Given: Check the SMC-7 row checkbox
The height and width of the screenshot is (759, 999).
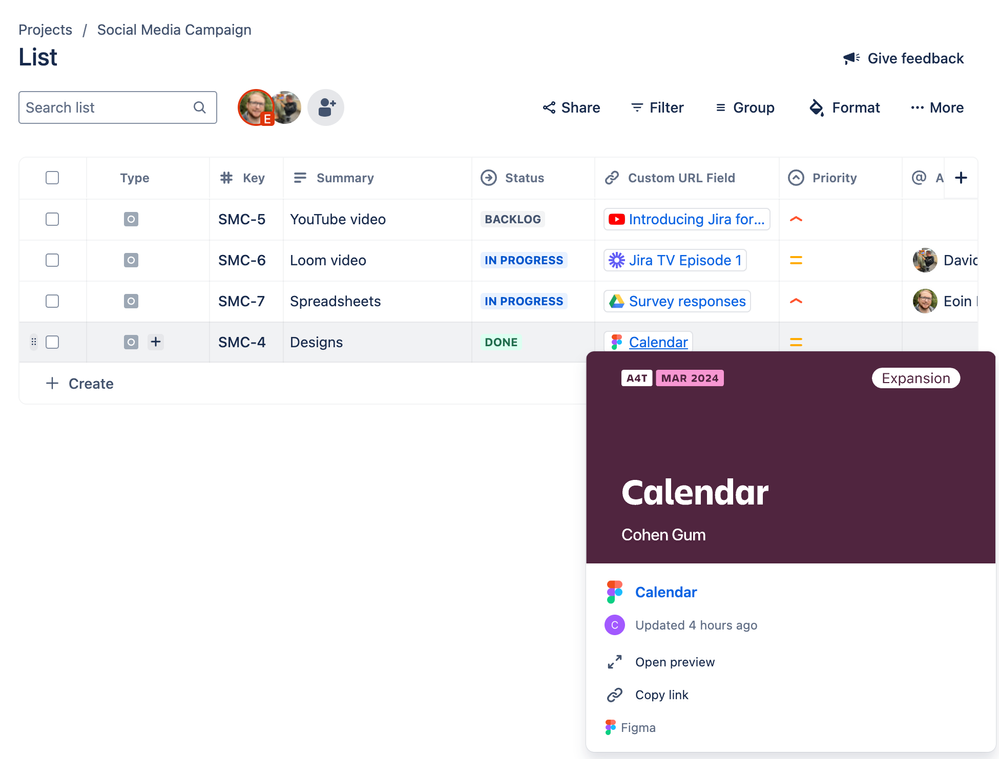Looking at the screenshot, I should click(x=52, y=301).
